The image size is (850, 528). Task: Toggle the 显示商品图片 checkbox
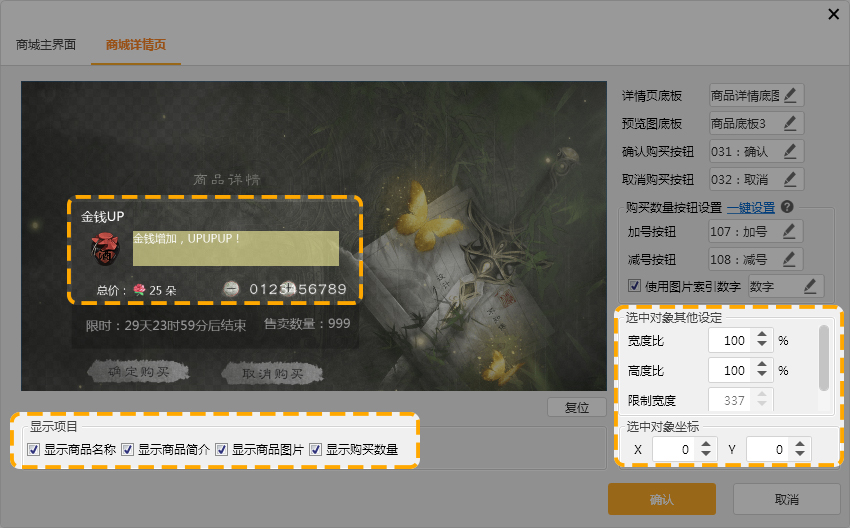[x=222, y=450]
